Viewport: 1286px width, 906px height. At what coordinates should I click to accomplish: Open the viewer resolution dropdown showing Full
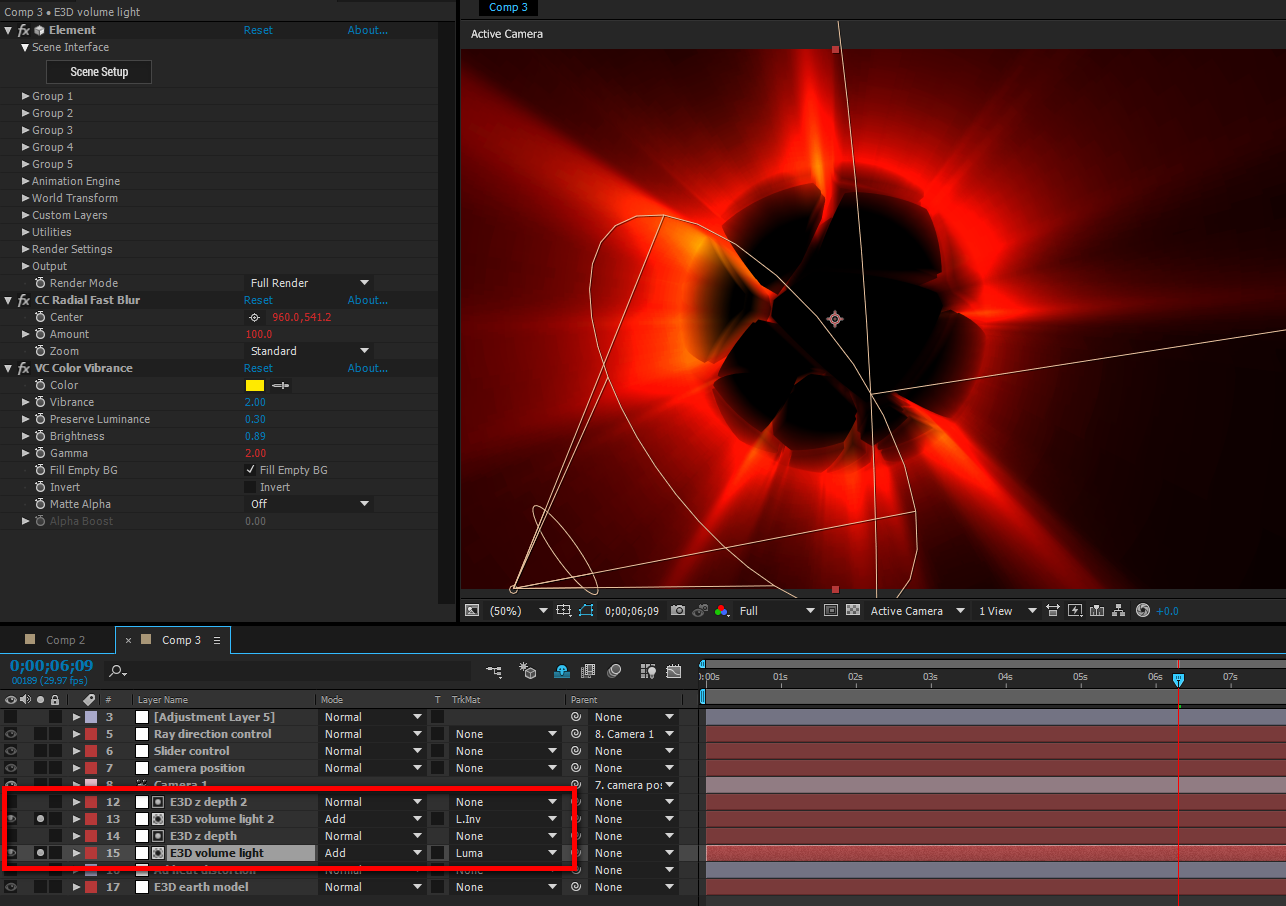point(777,610)
